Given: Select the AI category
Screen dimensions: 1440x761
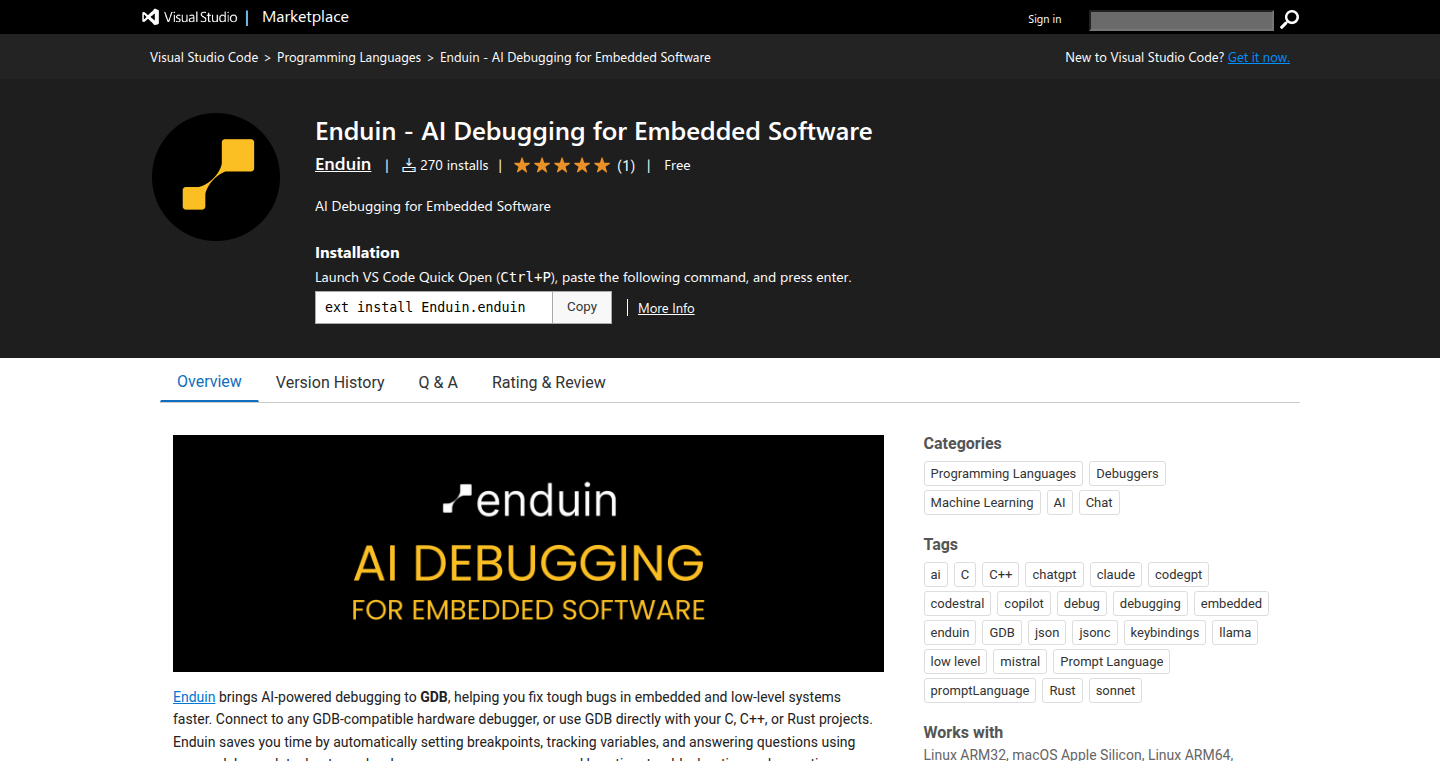Looking at the screenshot, I should tap(1059, 503).
